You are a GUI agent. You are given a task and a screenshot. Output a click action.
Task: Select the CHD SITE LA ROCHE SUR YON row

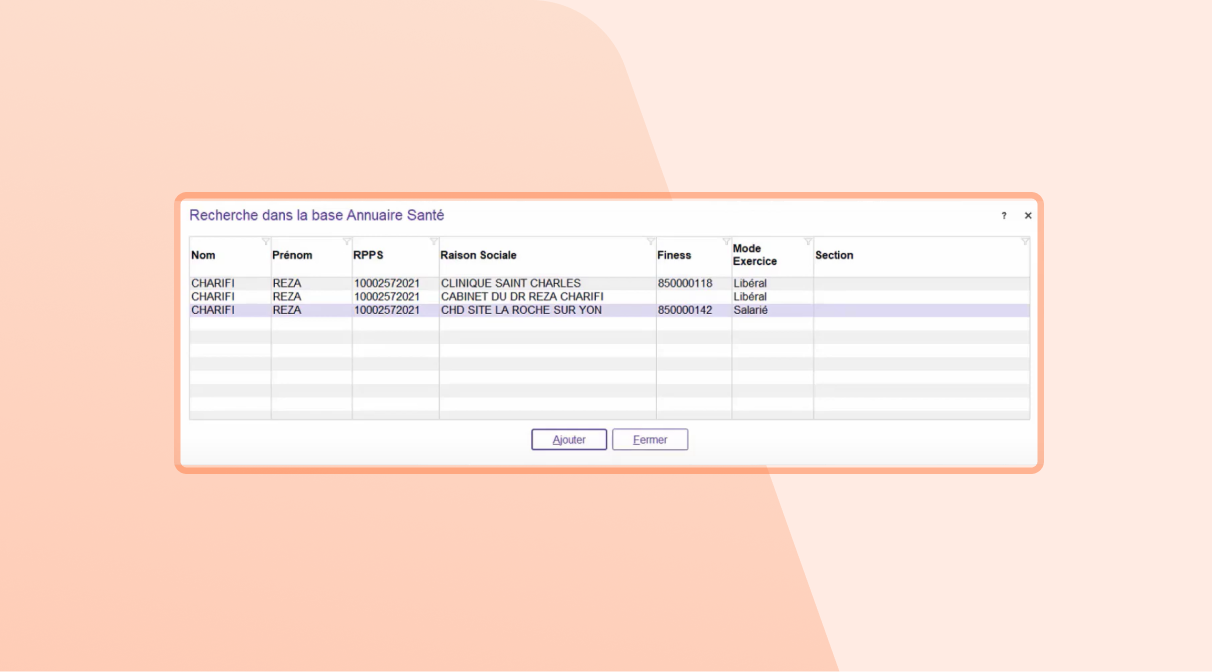(x=520, y=311)
